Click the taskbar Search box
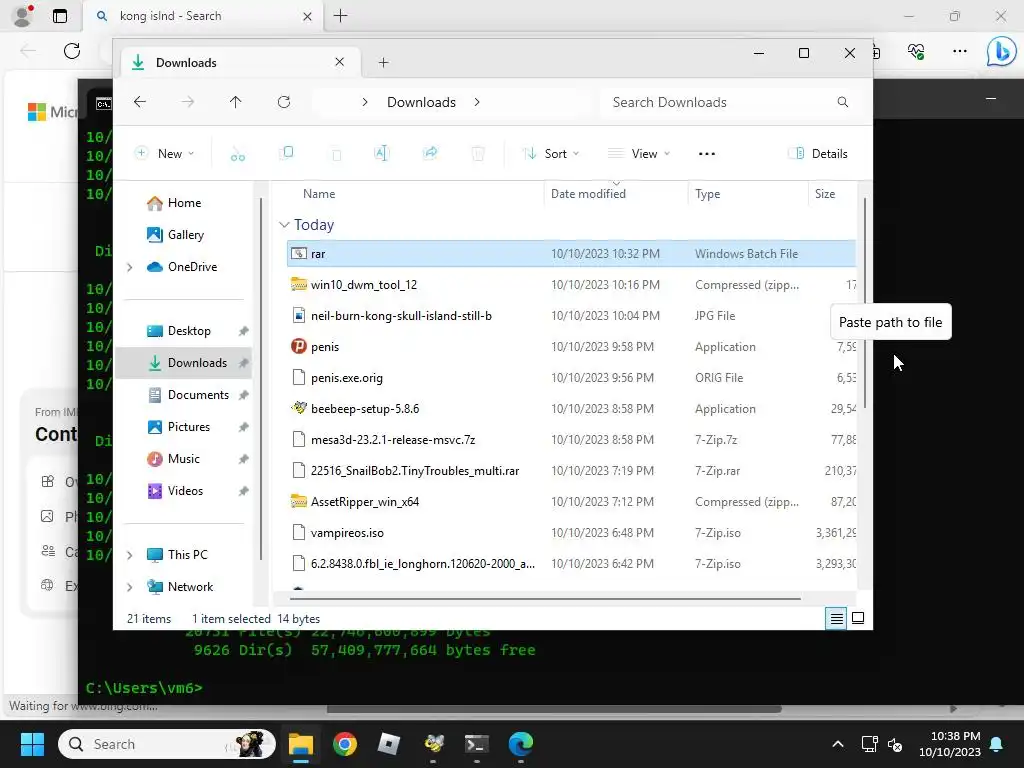 167,744
